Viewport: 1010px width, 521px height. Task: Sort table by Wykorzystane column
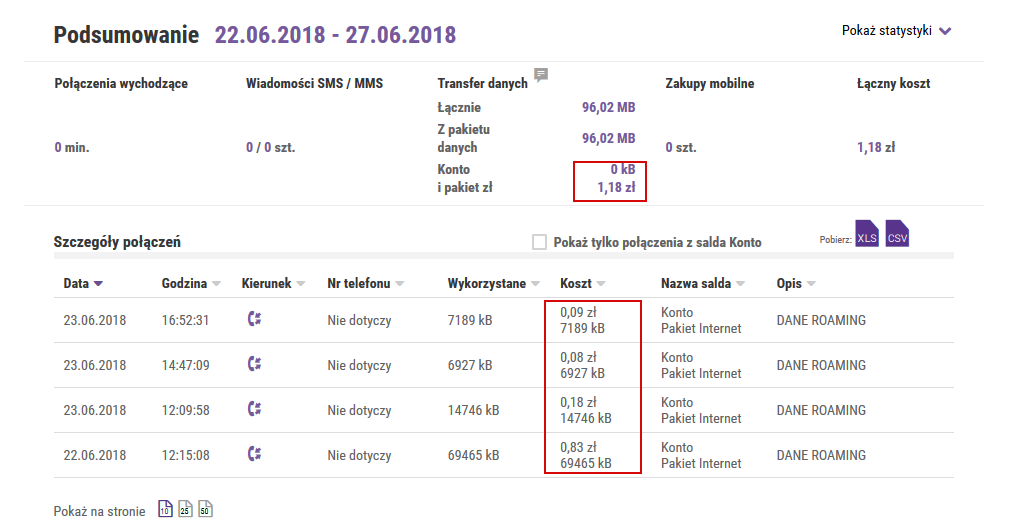pyautogui.click(x=493, y=283)
